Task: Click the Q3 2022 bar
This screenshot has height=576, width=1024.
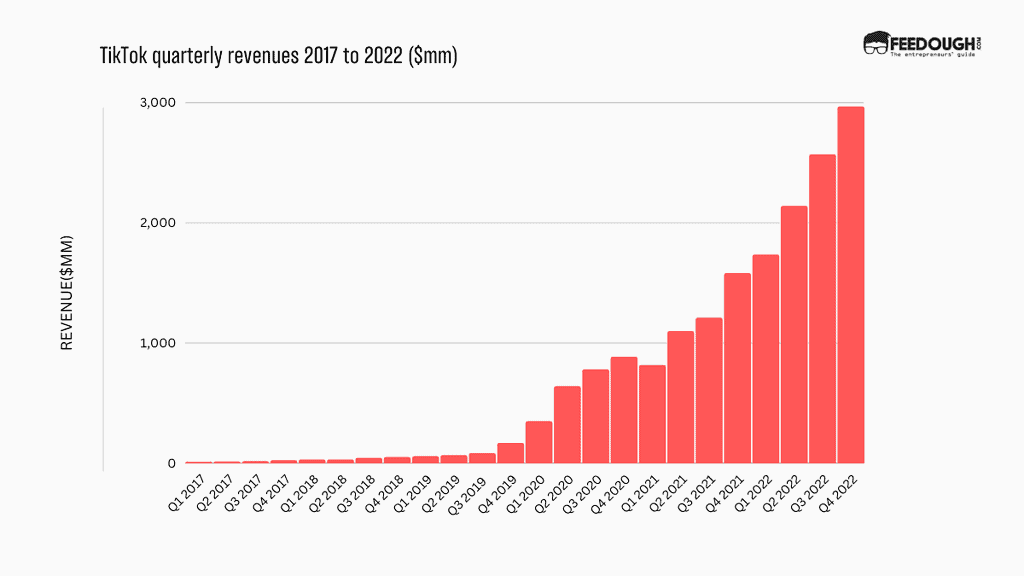Action: click(x=822, y=310)
